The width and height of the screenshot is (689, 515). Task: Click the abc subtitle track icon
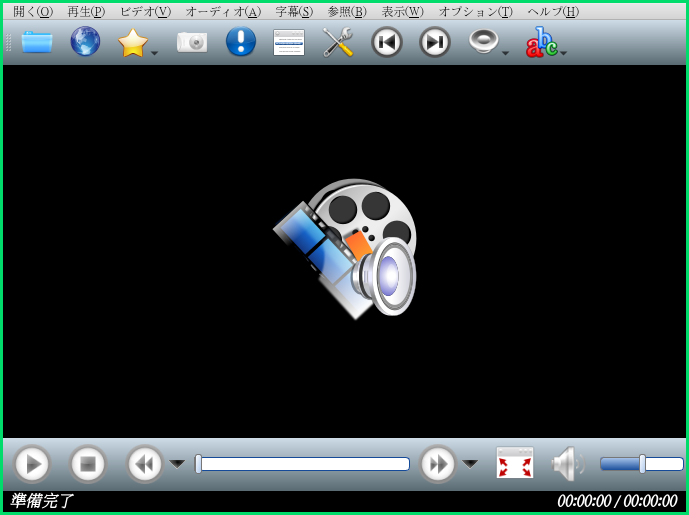(x=541, y=42)
